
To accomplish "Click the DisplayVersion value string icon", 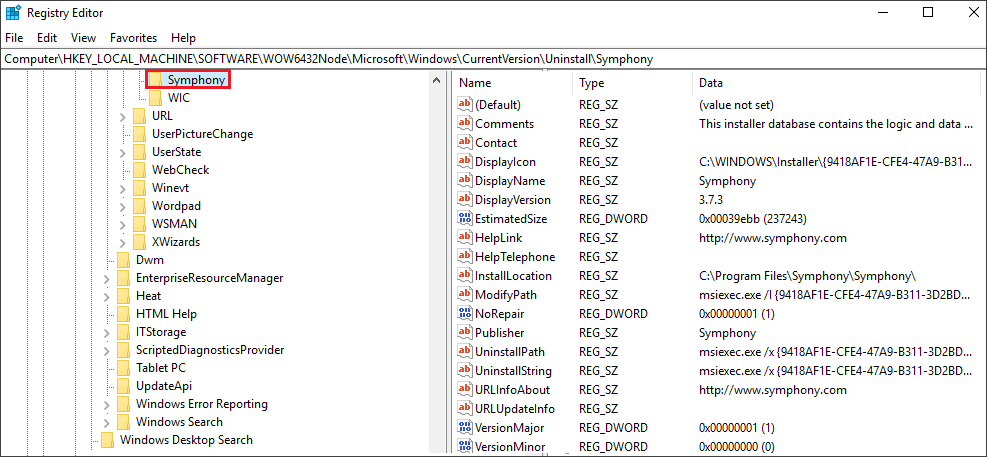I will (465, 200).
